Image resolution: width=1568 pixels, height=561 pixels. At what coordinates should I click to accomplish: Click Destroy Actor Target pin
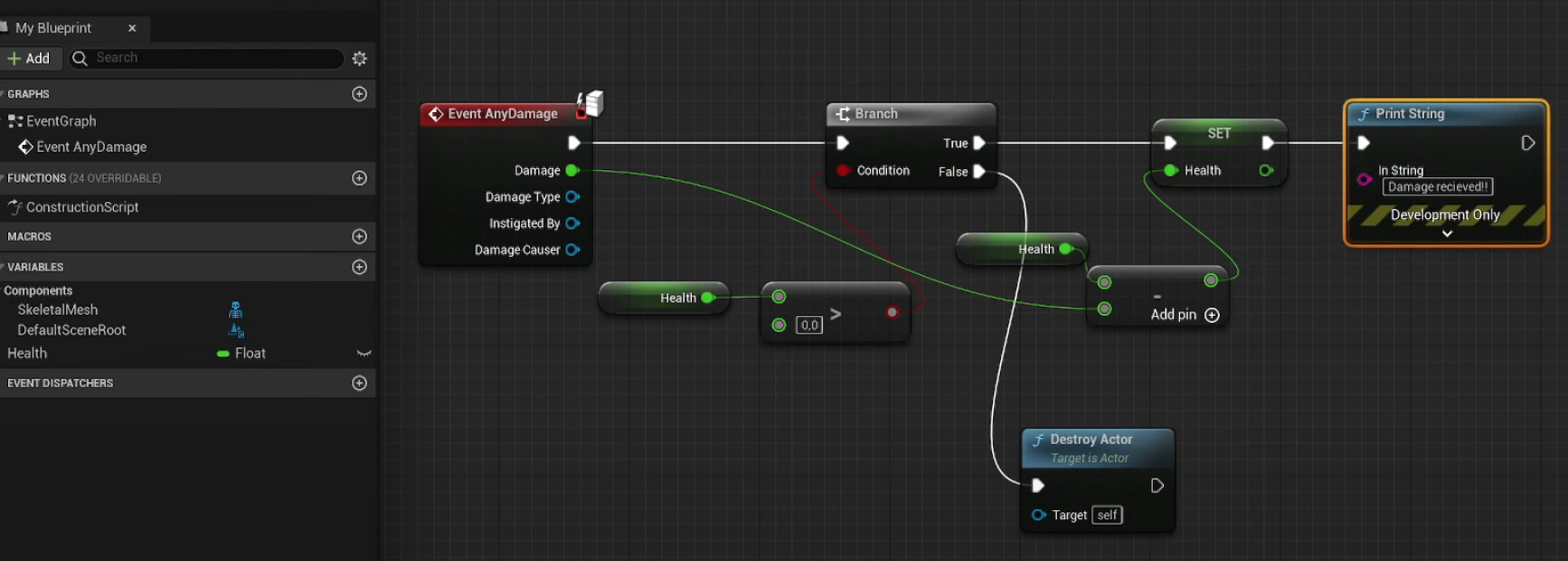coord(1039,515)
